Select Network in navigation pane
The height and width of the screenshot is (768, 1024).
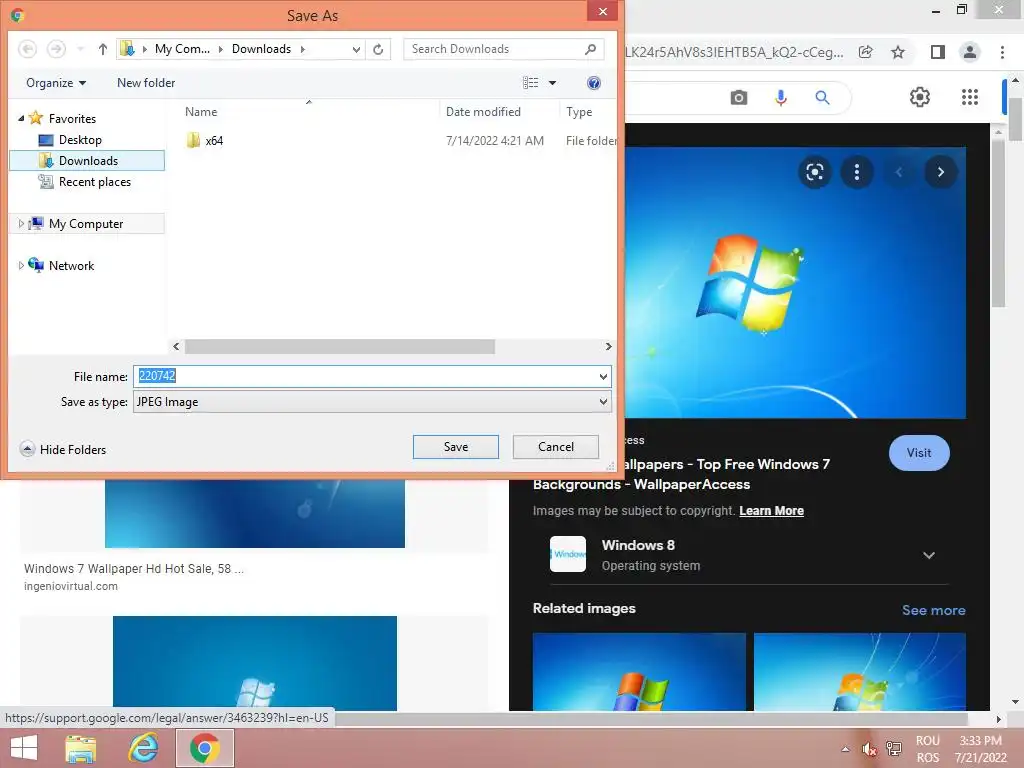click(71, 266)
